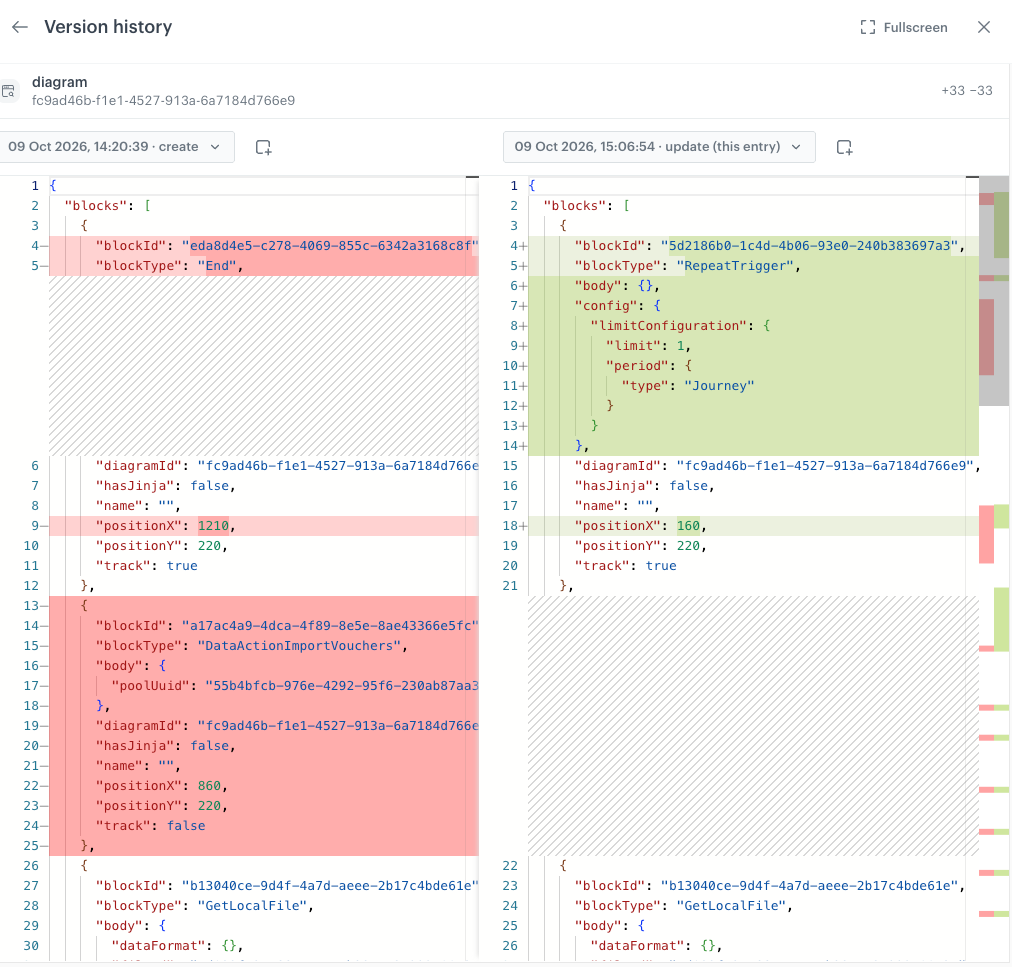Click left line "hasJinja": false at line 7
The height and width of the screenshot is (967, 1012).
(166, 486)
